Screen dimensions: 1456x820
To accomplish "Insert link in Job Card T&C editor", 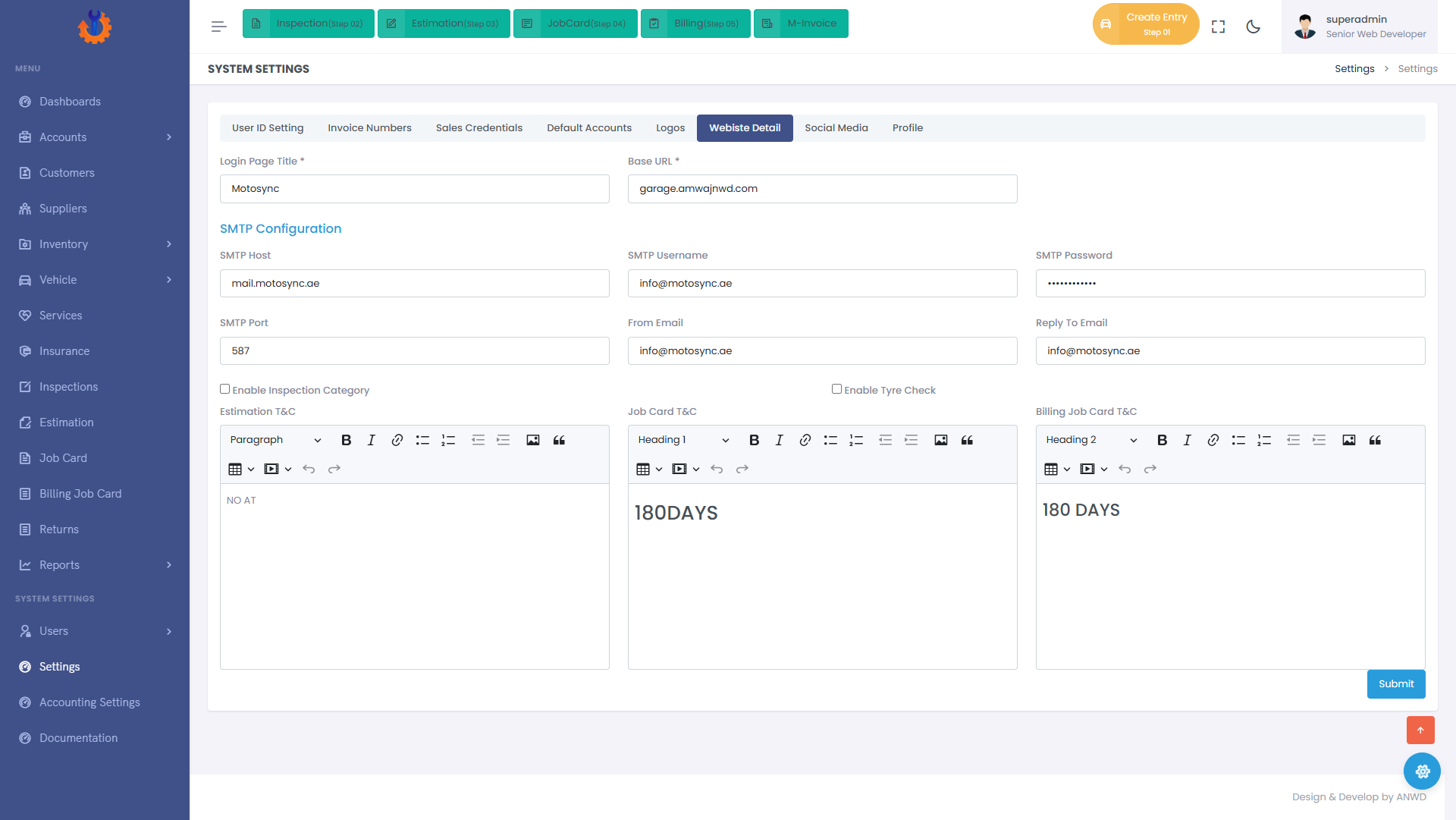I will [x=805, y=440].
